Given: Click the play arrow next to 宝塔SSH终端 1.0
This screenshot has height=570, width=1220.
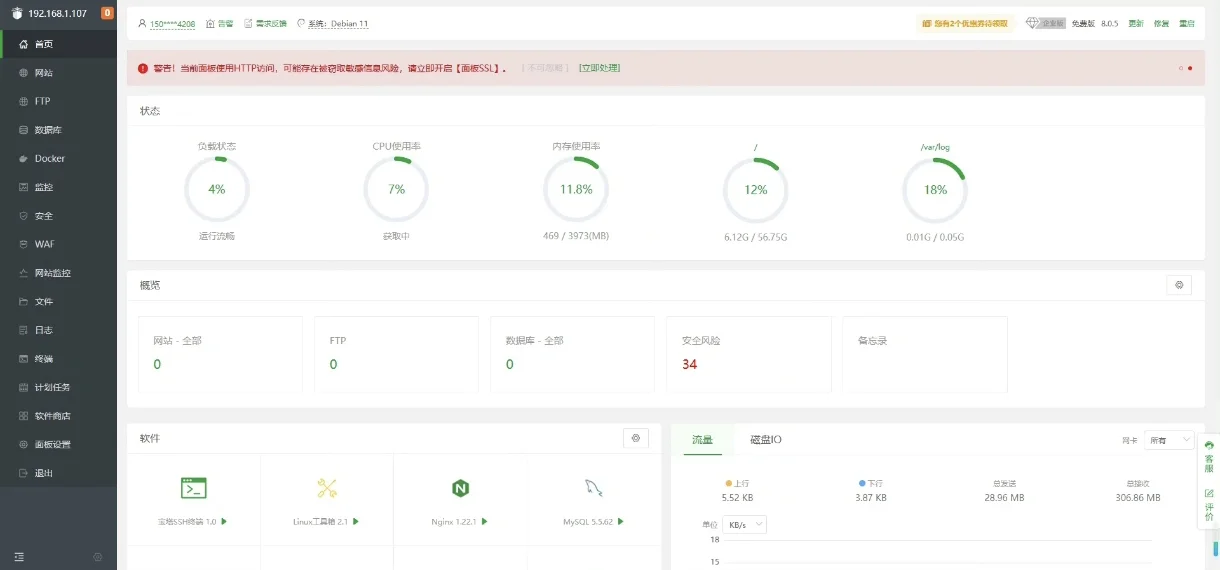Looking at the screenshot, I should pyautogui.click(x=224, y=521).
